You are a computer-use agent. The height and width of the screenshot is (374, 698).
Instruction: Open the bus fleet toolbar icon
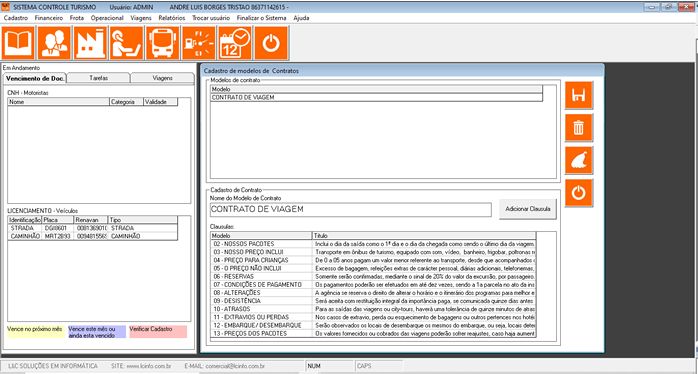pos(162,43)
